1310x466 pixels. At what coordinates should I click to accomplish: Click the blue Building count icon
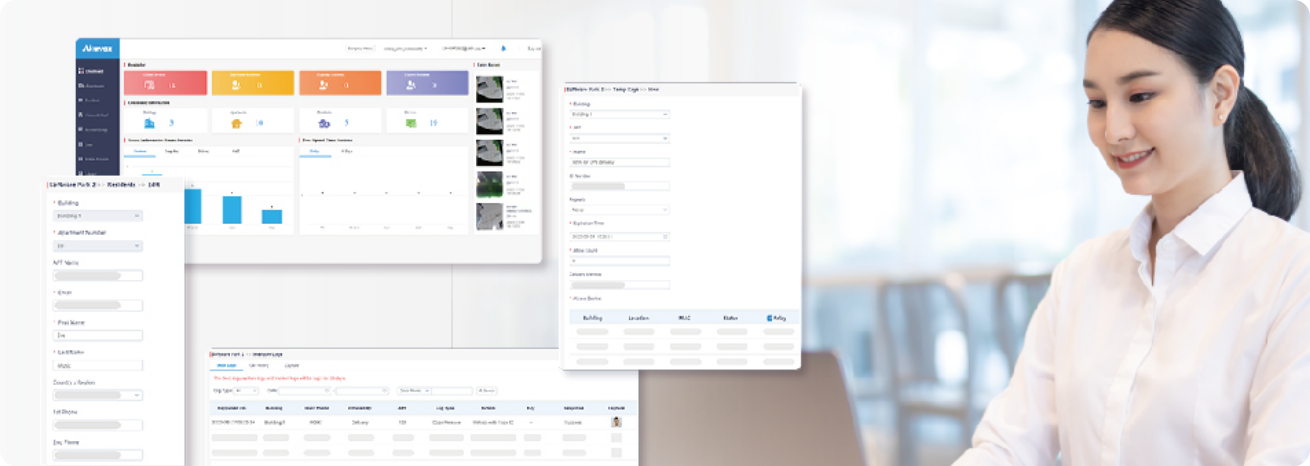click(150, 123)
